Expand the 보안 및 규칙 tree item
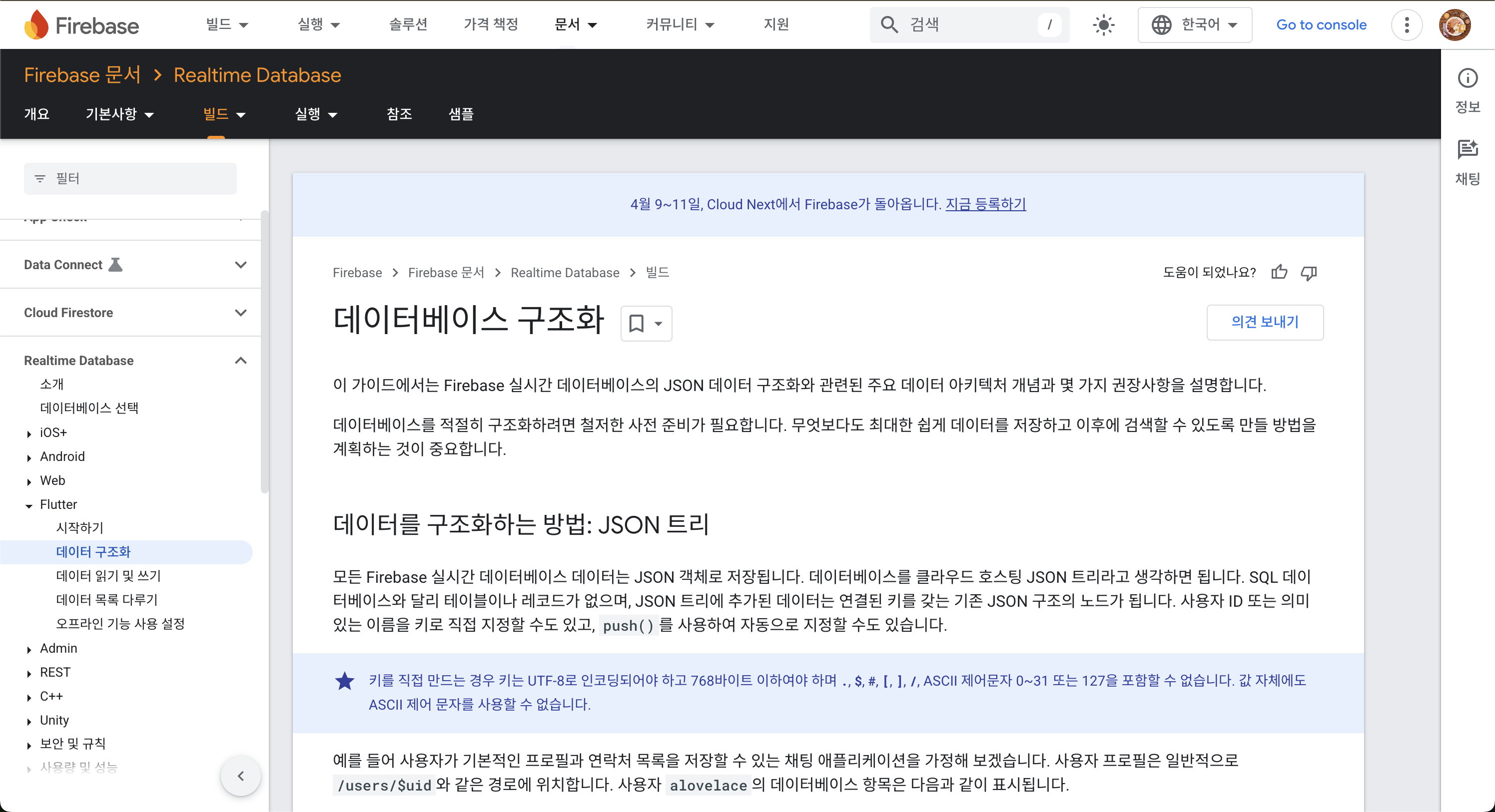 coord(29,745)
